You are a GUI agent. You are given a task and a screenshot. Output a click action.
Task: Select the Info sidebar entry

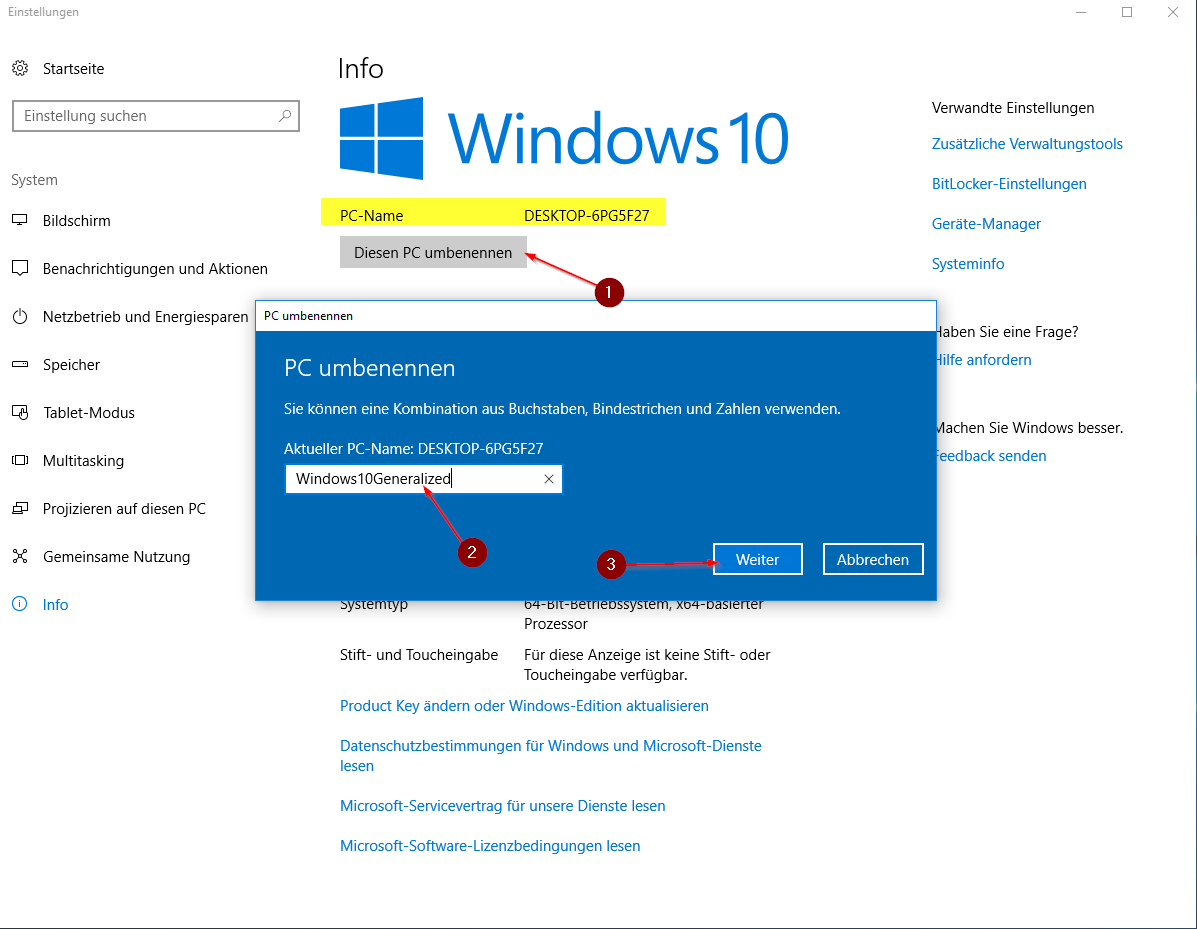tap(55, 605)
